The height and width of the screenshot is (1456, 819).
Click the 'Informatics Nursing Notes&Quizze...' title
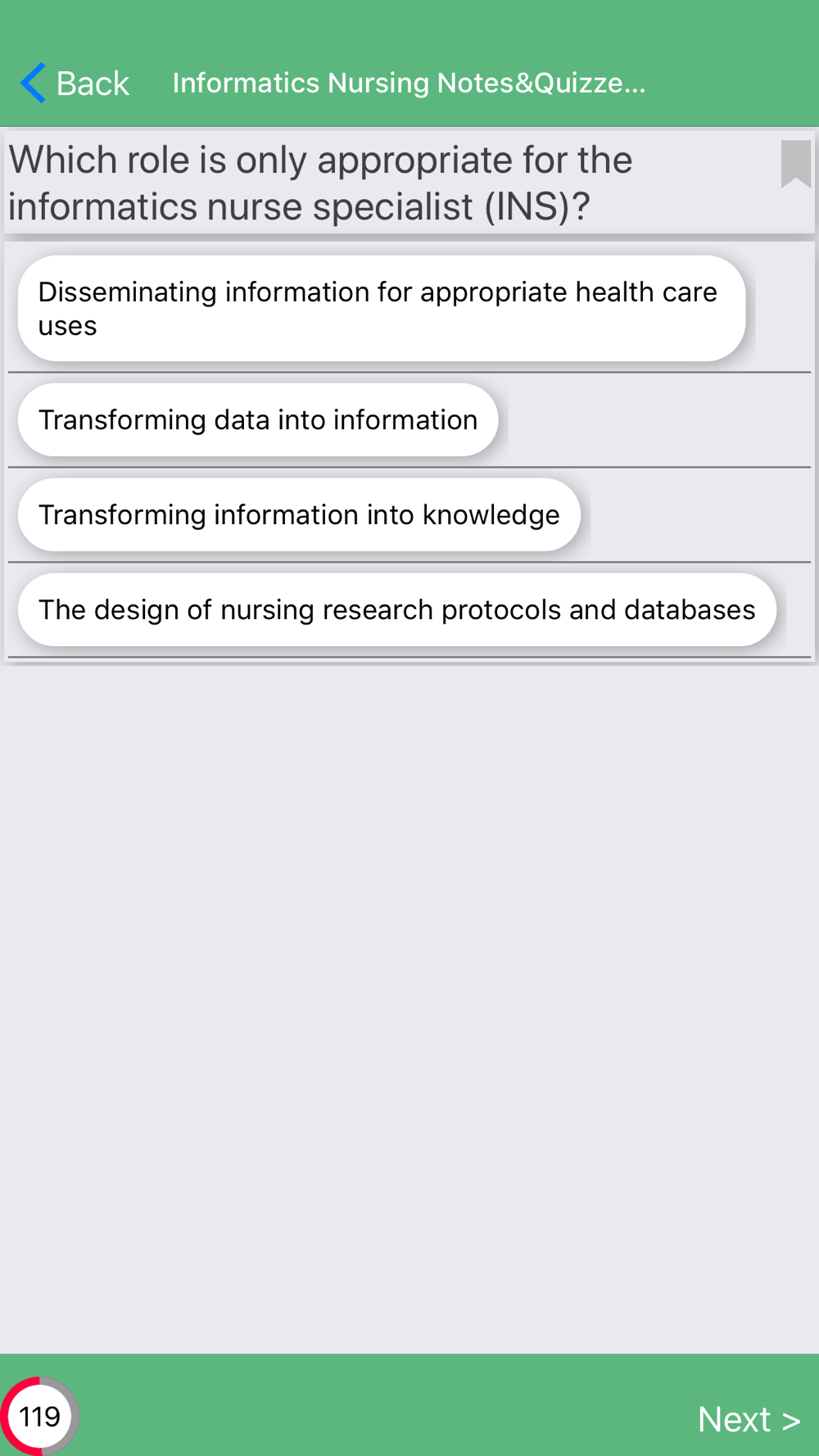tap(409, 83)
